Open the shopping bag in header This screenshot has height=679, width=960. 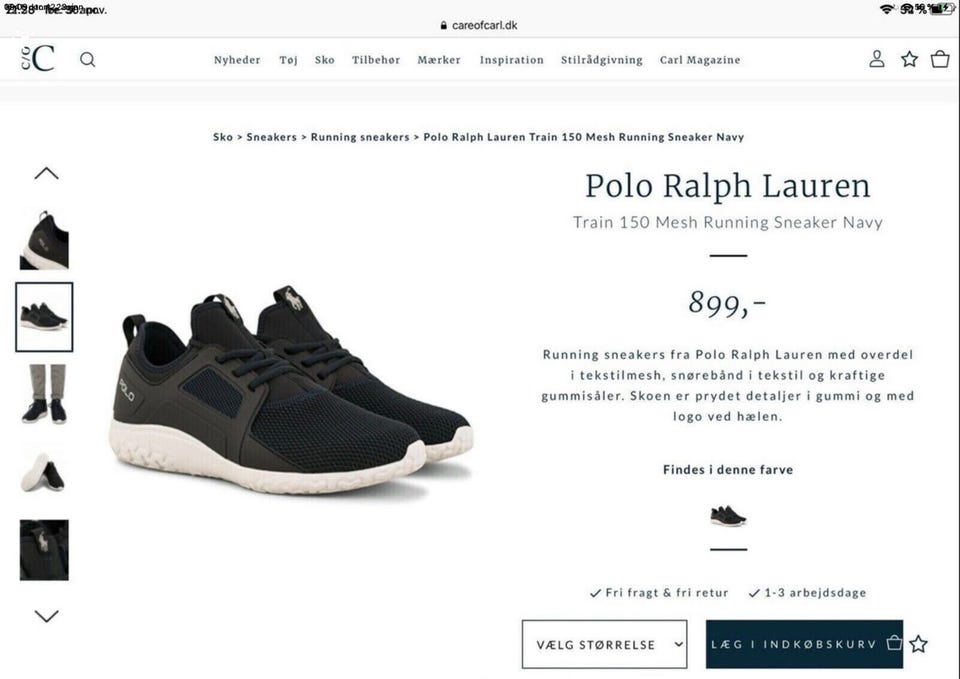coord(940,59)
